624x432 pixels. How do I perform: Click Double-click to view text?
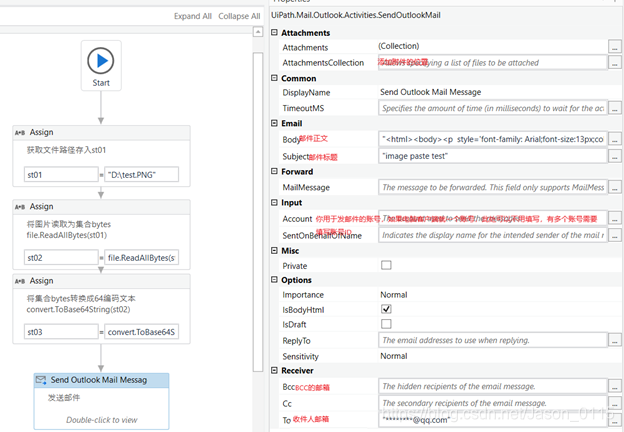coord(101,420)
